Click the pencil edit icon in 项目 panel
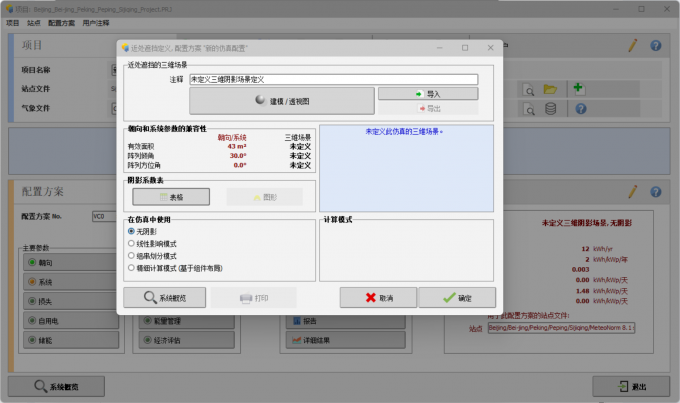This screenshot has height=403, width=680. pyautogui.click(x=633, y=46)
